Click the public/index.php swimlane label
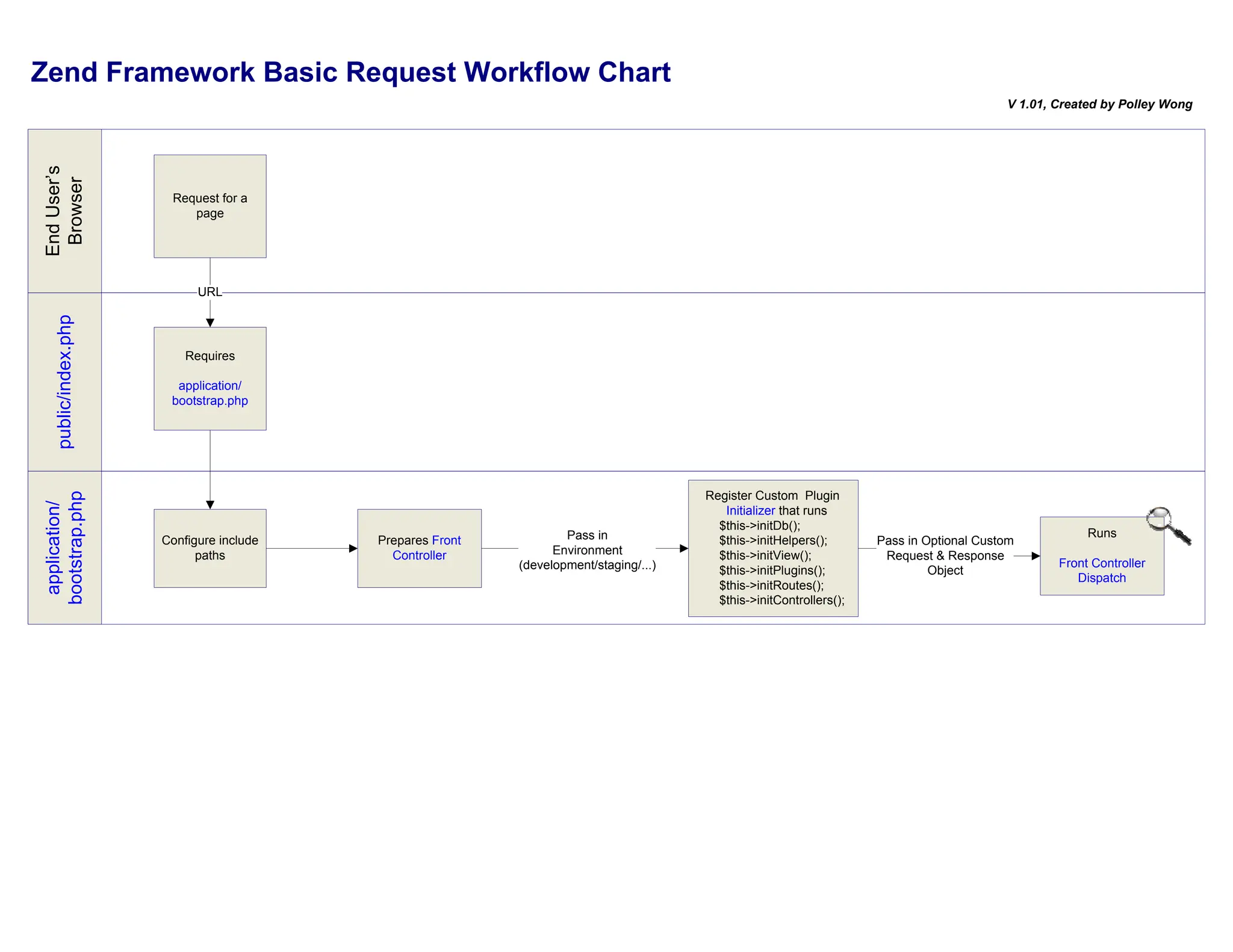Screen dimensions: 1233x952 click(65, 382)
